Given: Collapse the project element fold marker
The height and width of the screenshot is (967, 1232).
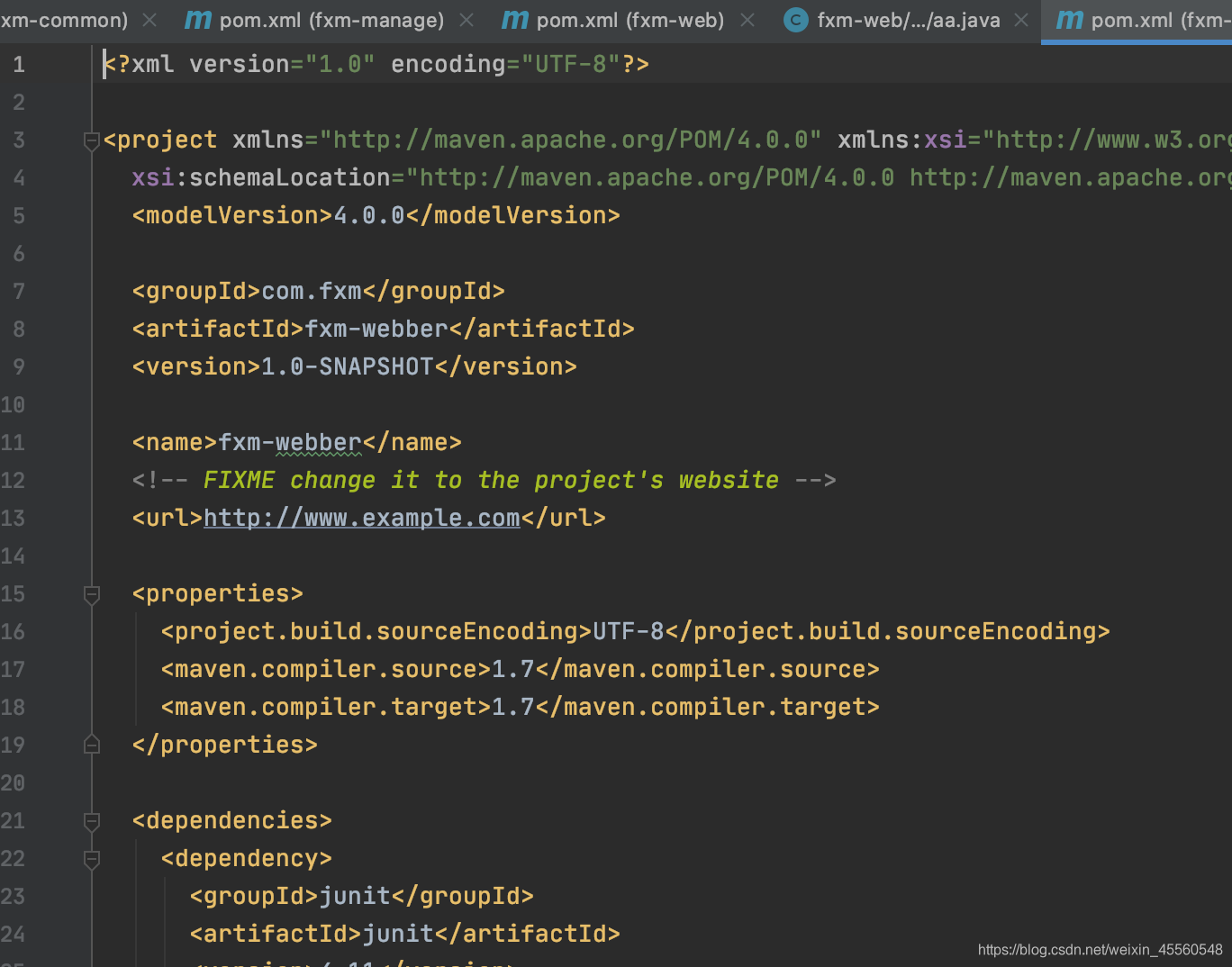Looking at the screenshot, I should coord(91,140).
